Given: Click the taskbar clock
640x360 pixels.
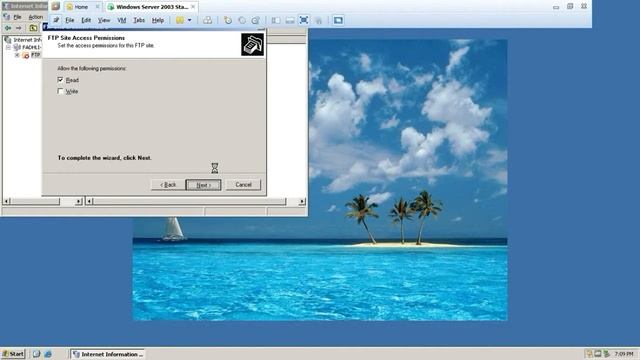Looking at the screenshot, I should pos(624,353).
